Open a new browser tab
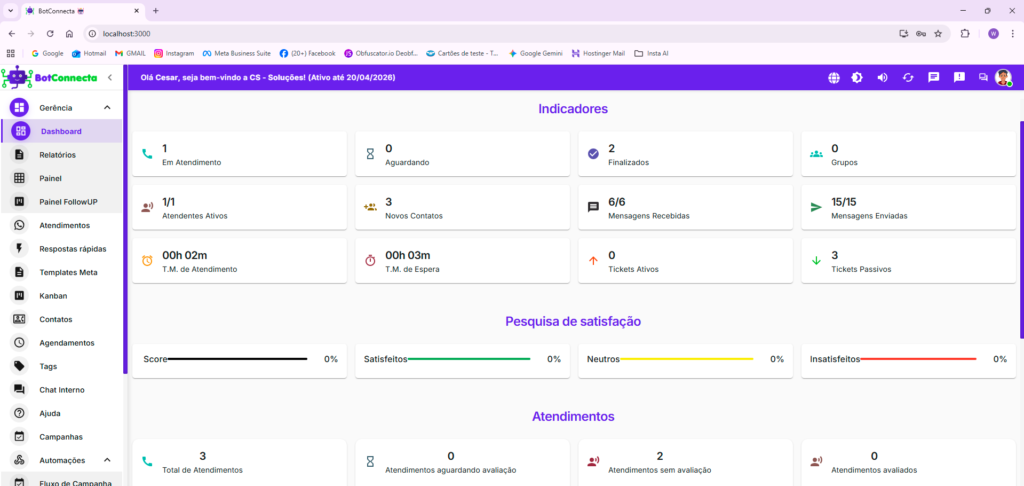 [x=155, y=11]
